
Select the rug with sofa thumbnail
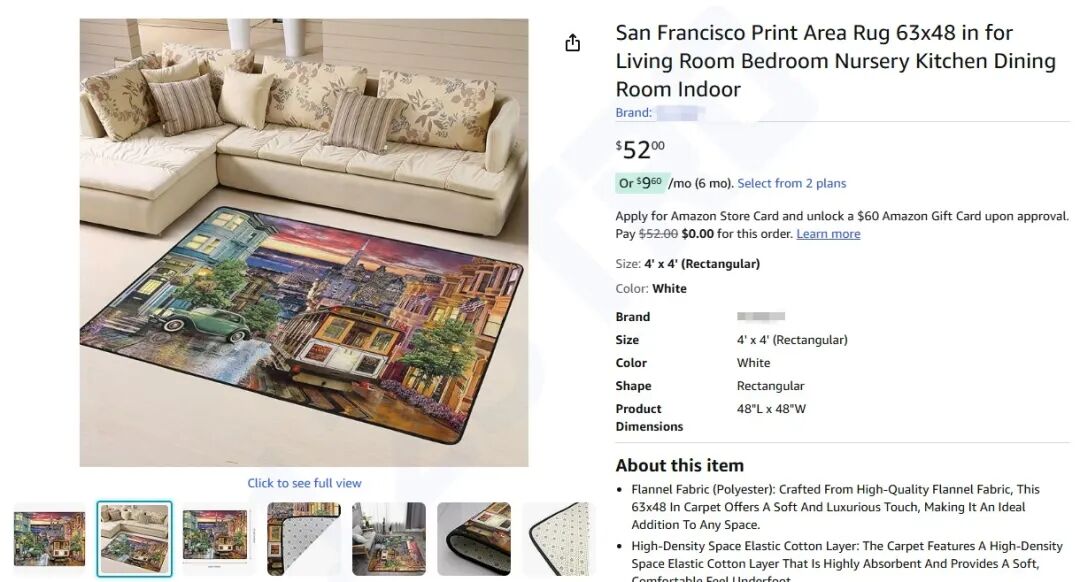coord(134,539)
